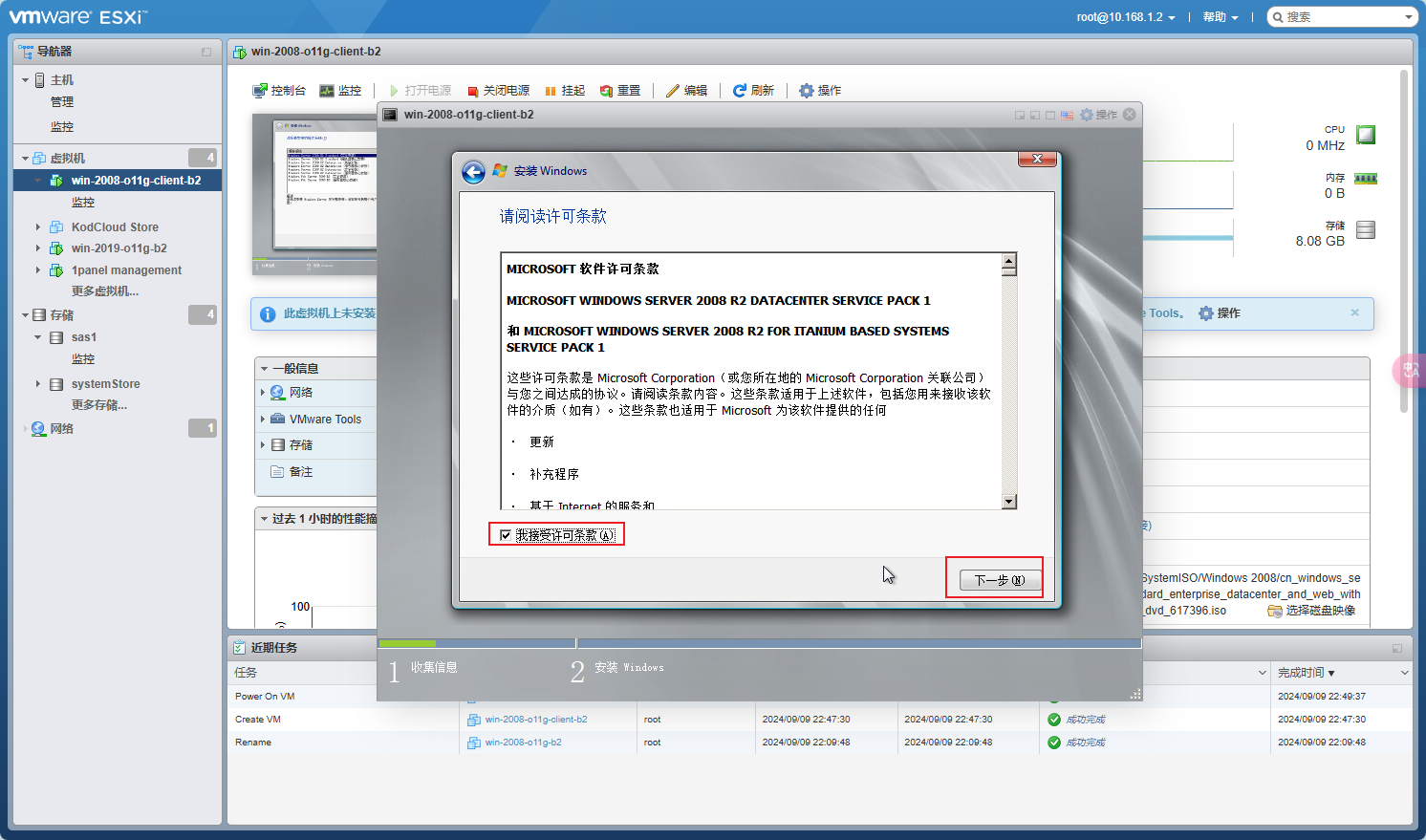
Task: Click the Power off button (关闭电源)
Action: pyautogui.click(x=499, y=91)
